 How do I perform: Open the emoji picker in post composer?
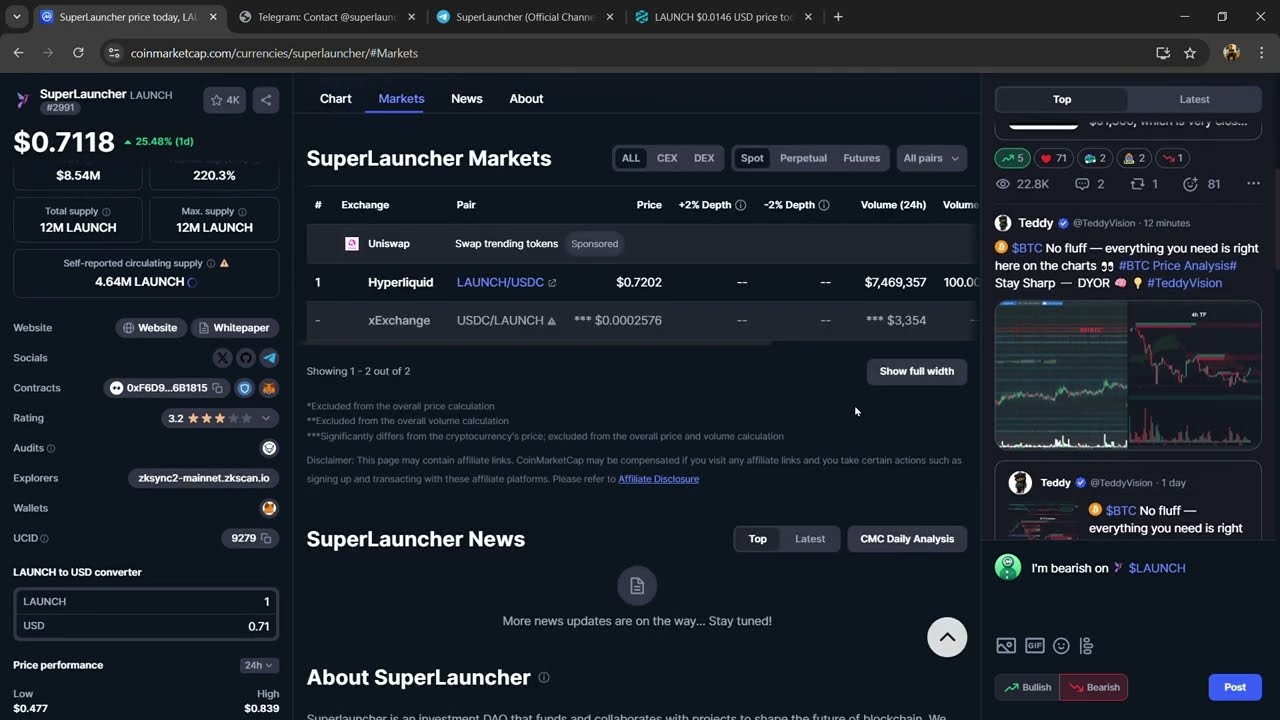tap(1061, 646)
